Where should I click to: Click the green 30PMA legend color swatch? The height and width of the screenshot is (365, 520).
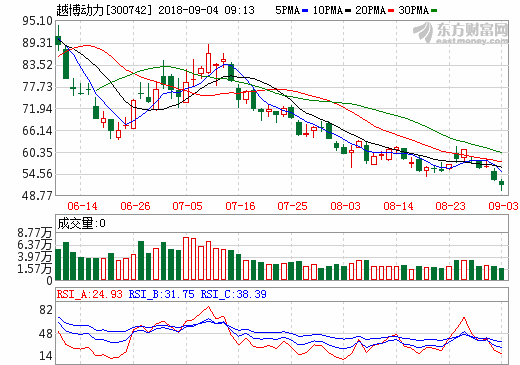[434, 11]
